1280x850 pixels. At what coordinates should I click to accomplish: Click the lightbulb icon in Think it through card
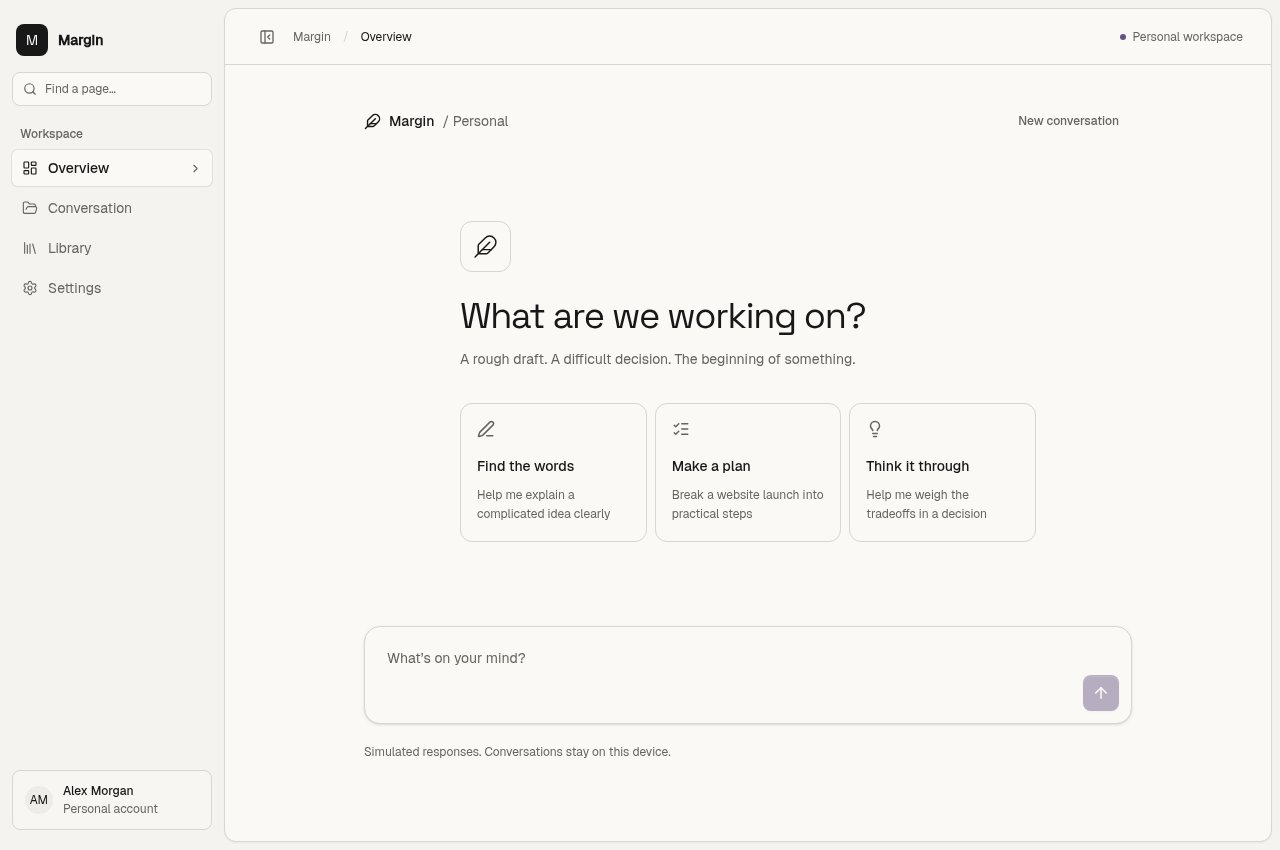click(875, 429)
